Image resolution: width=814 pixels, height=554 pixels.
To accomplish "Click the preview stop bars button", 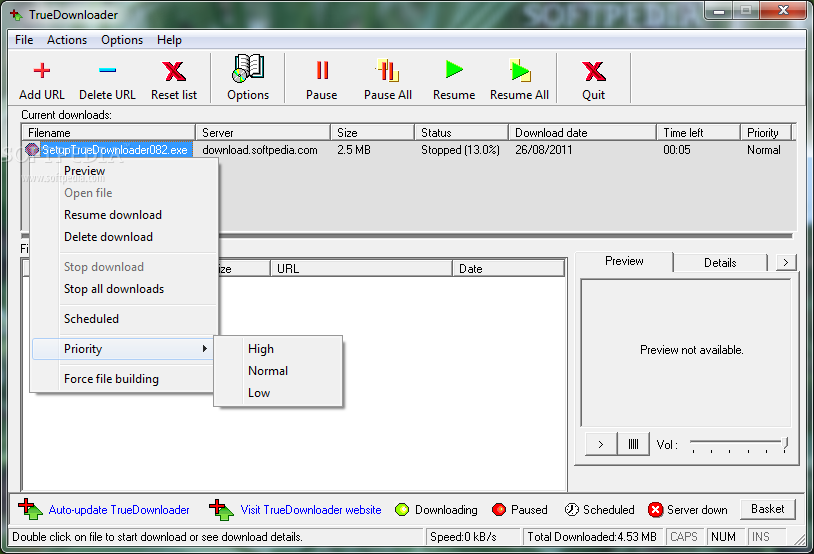I will point(633,444).
